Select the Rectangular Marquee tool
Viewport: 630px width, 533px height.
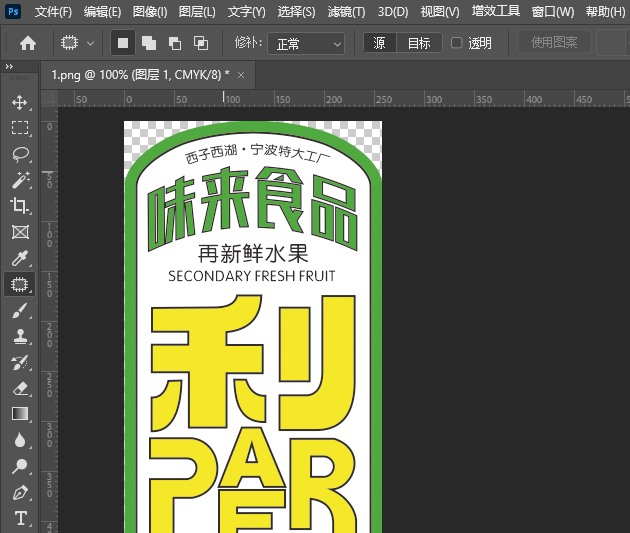[x=20, y=128]
